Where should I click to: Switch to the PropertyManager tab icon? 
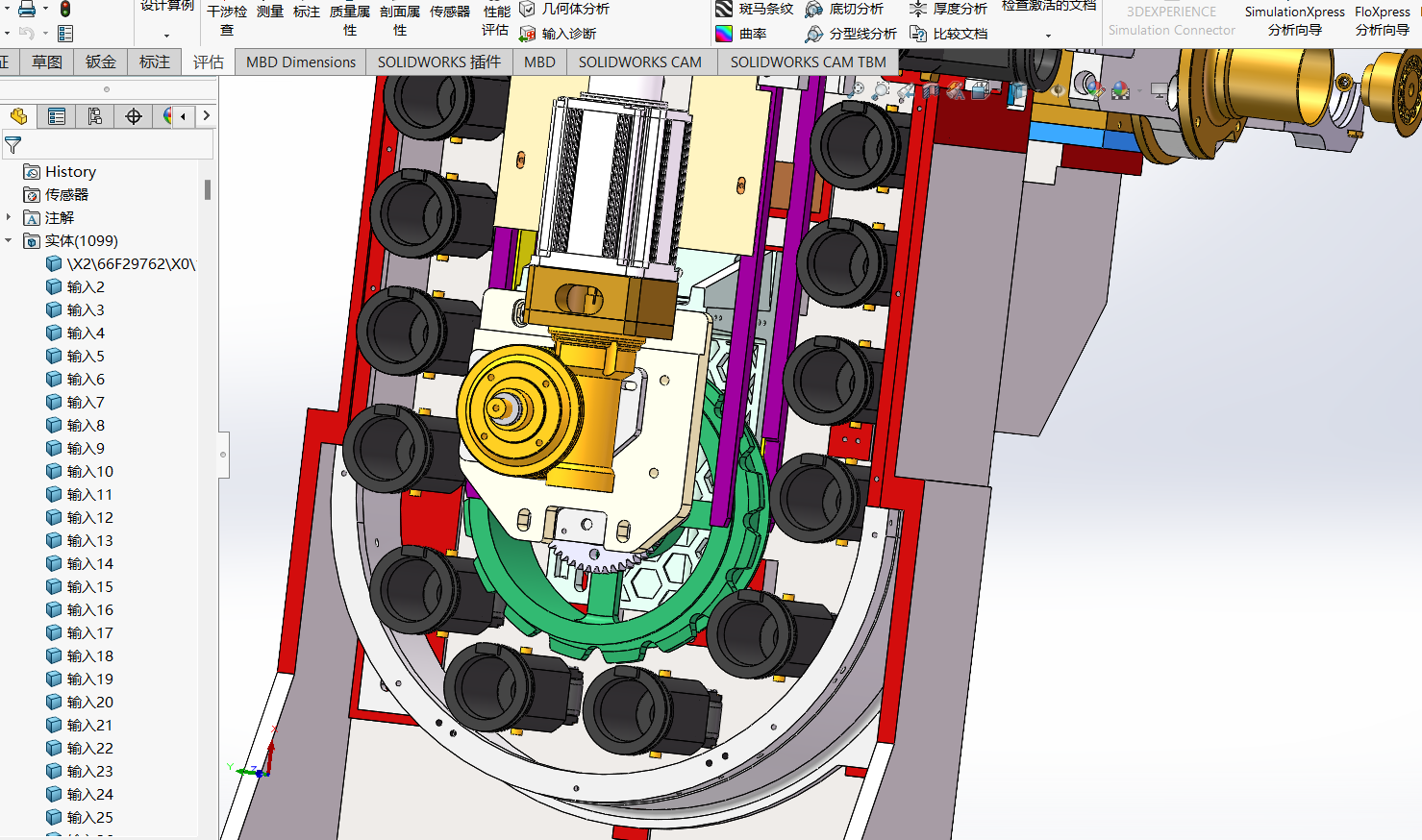(57, 116)
